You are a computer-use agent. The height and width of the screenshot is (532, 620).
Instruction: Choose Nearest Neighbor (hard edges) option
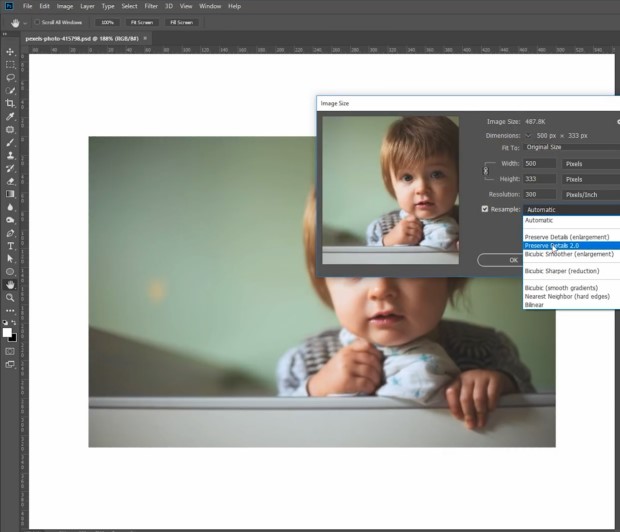[571, 296]
